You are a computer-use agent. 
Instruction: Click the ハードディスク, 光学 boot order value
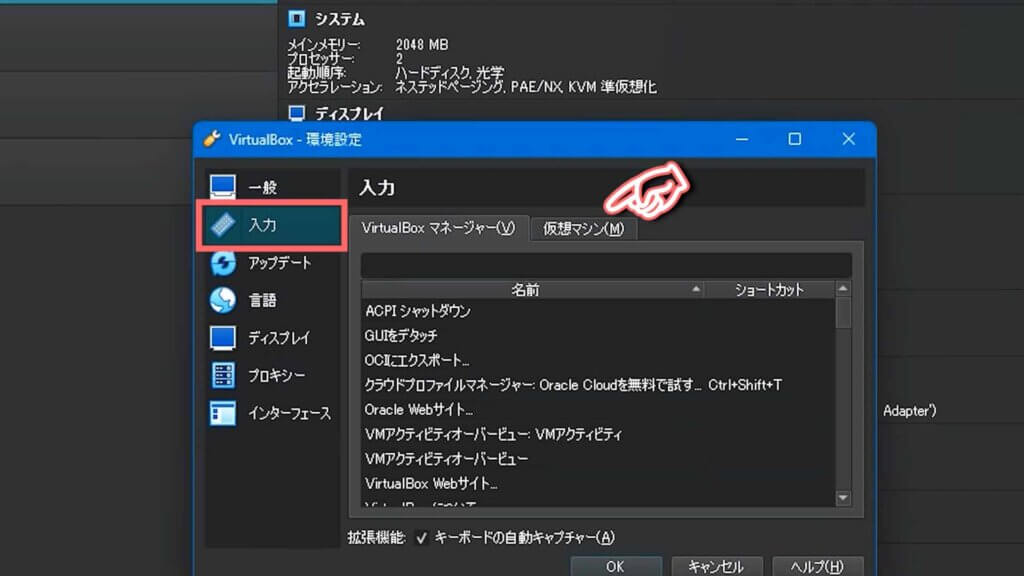[x=449, y=72]
